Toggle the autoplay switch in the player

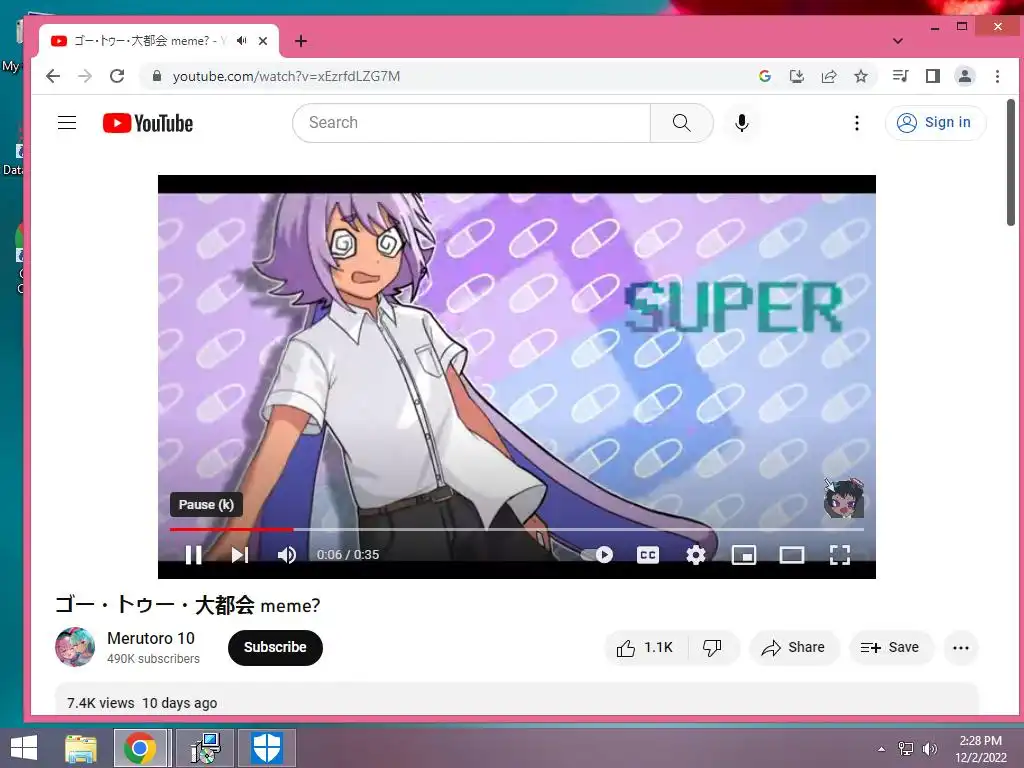598,554
